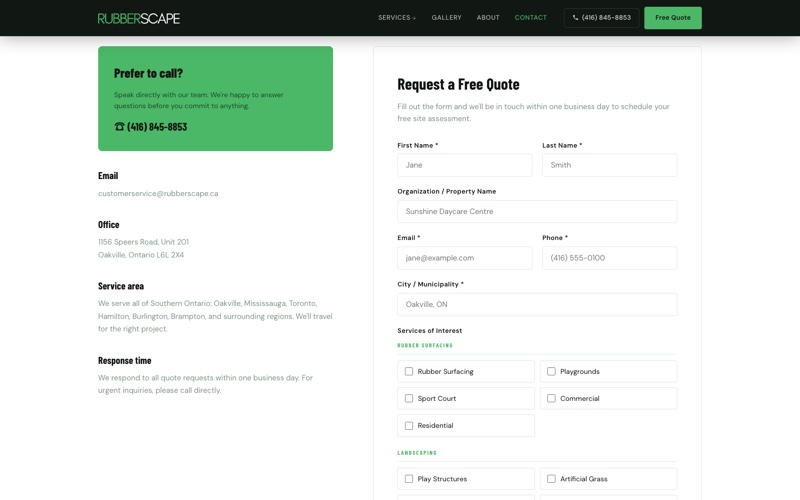Click the RubberScape logo
800x500 pixels.
(x=139, y=18)
